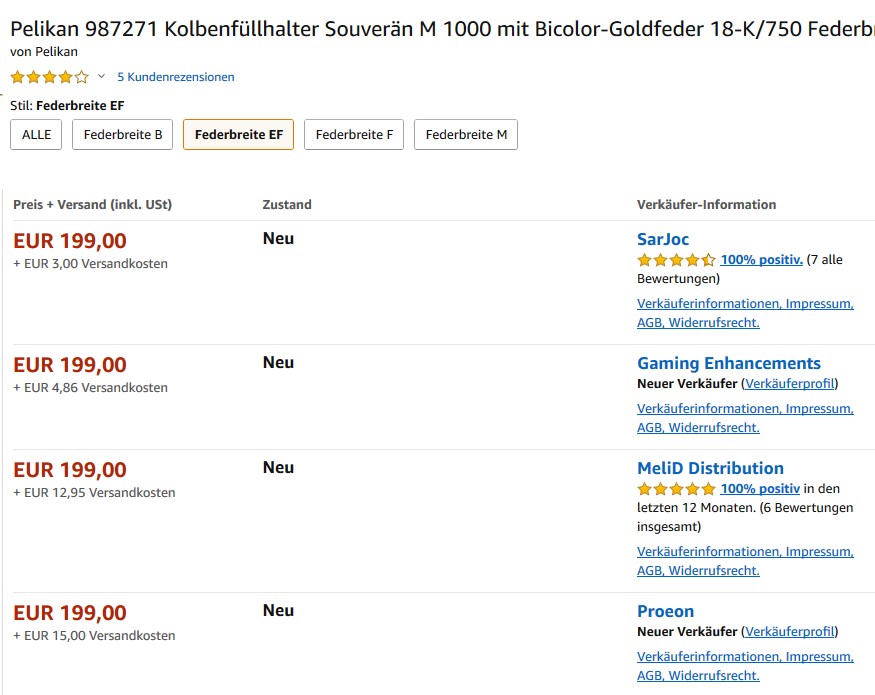Select Federbreite EF style
The image size is (875, 695).
tap(238, 135)
